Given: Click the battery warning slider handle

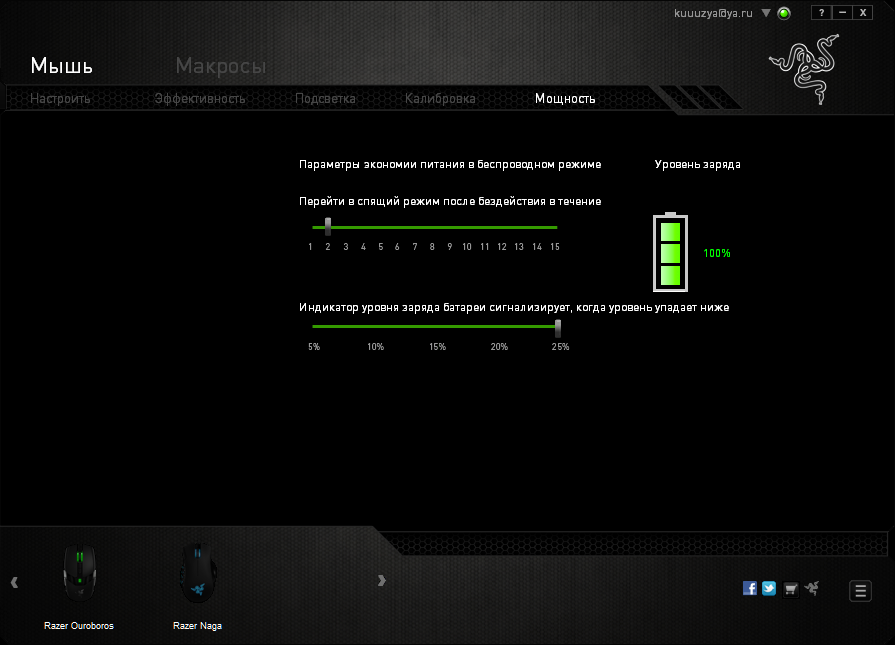Looking at the screenshot, I should pyautogui.click(x=558, y=328).
